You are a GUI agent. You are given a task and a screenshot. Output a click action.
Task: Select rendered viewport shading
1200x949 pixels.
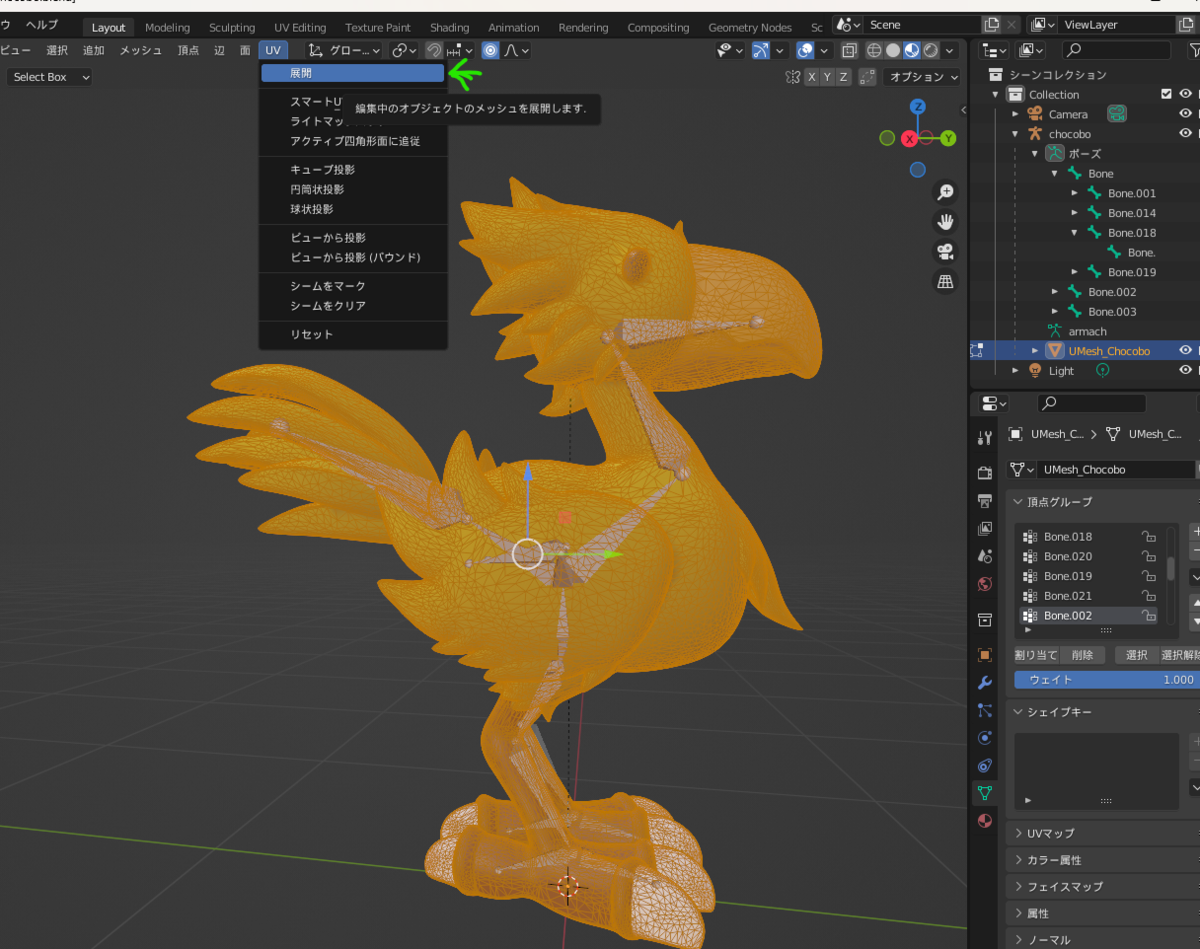931,50
